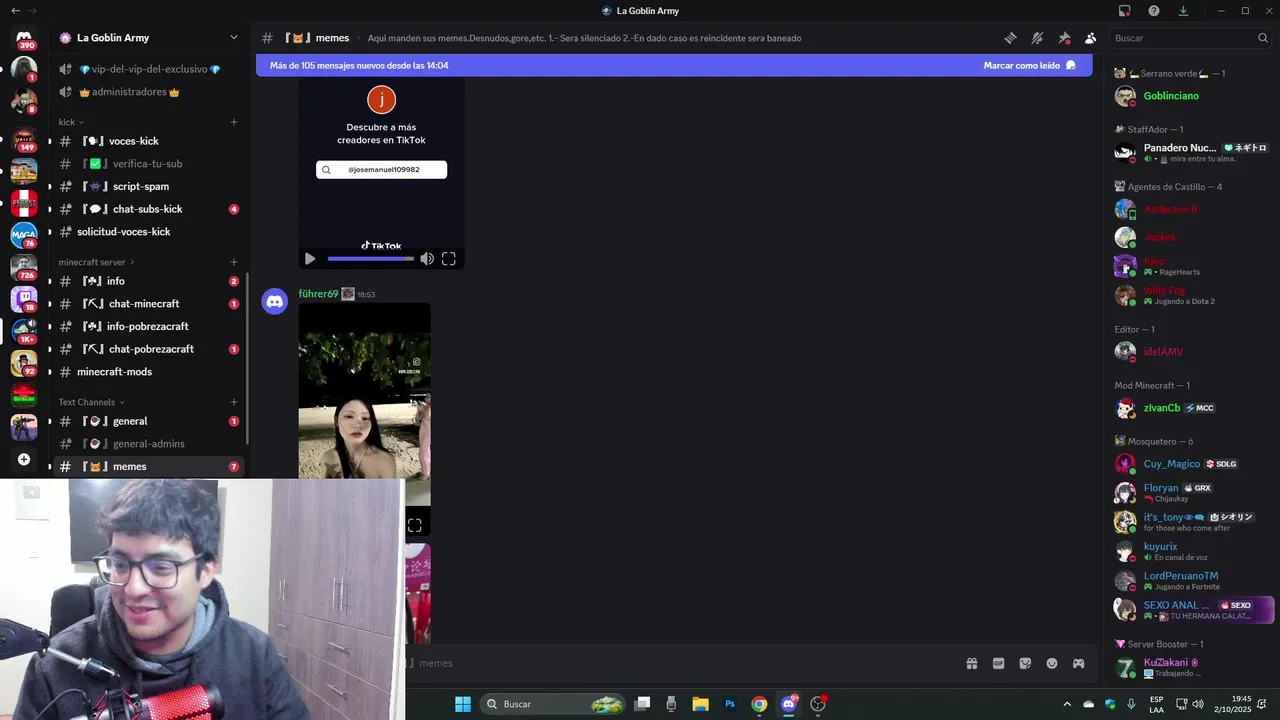The width and height of the screenshot is (1280, 720).
Task: Toggle channel notification bell in header
Action: (1037, 38)
